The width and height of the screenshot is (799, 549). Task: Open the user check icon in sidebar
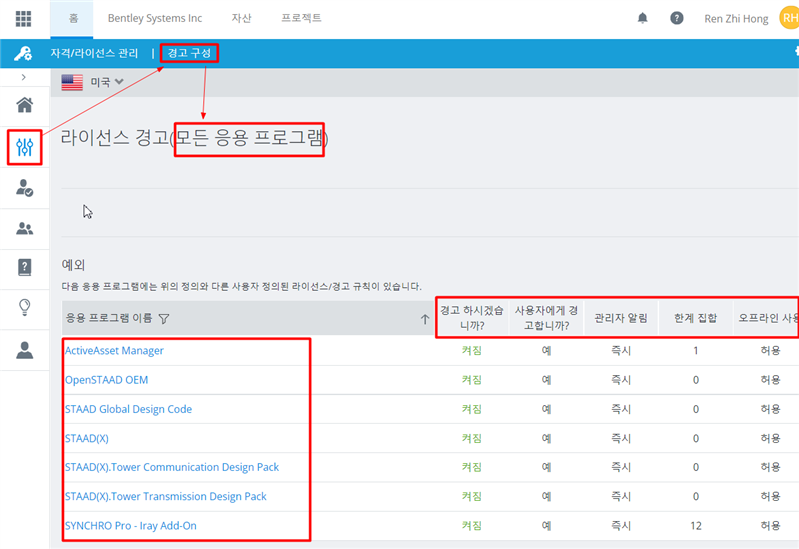(x=24, y=188)
